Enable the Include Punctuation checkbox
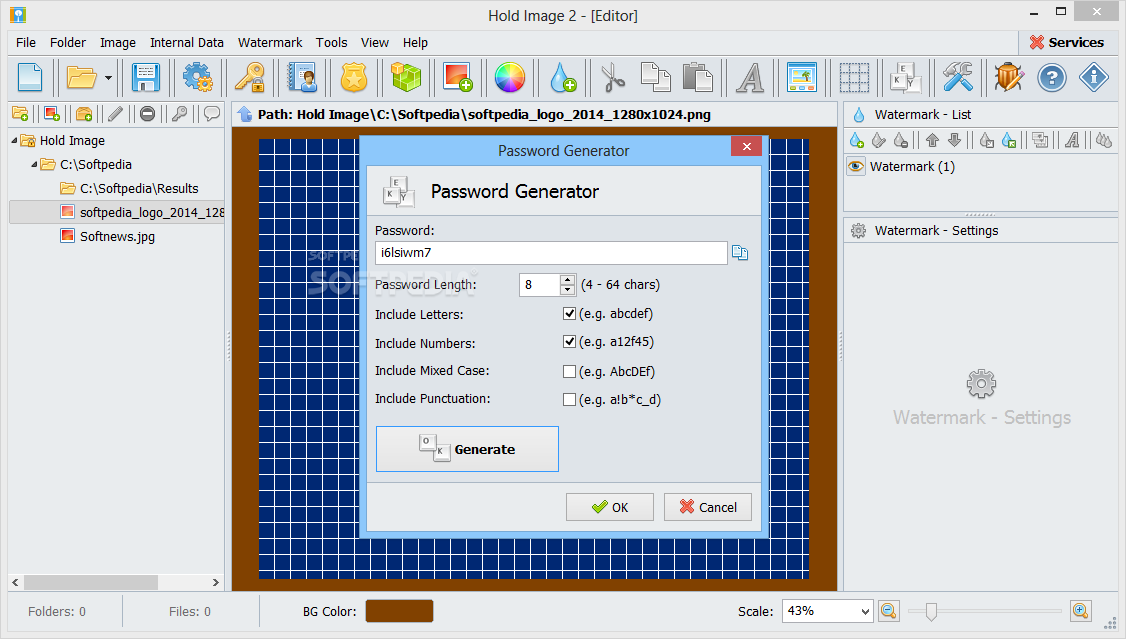The width and height of the screenshot is (1126, 639). click(569, 399)
